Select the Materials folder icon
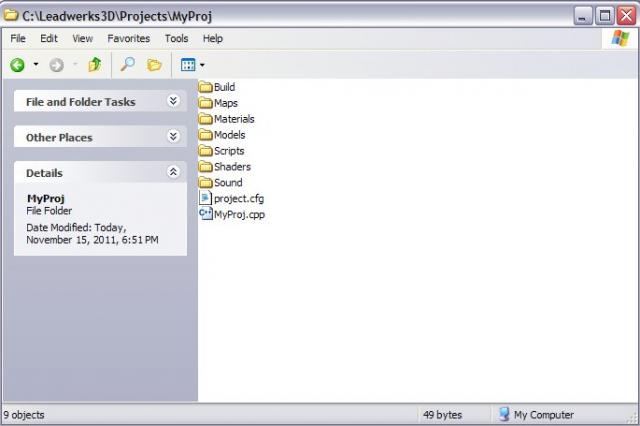The width and height of the screenshot is (640, 426). pos(206,119)
